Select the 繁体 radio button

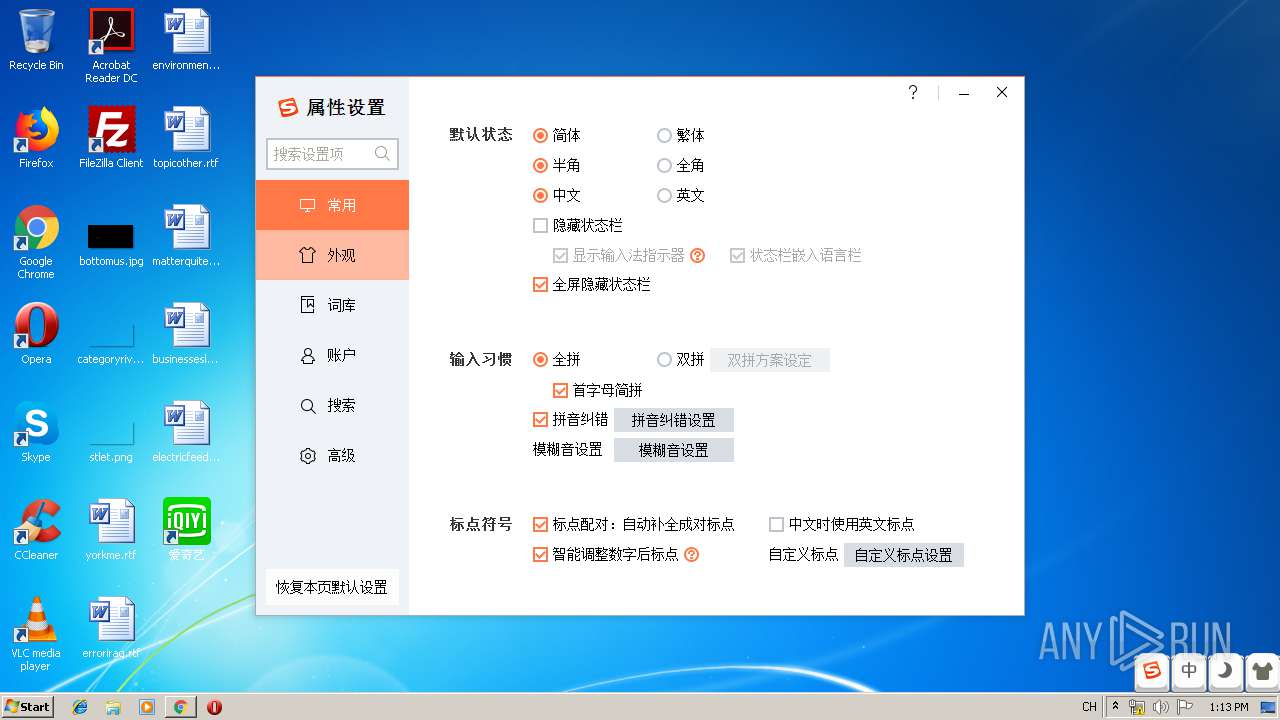[664, 135]
